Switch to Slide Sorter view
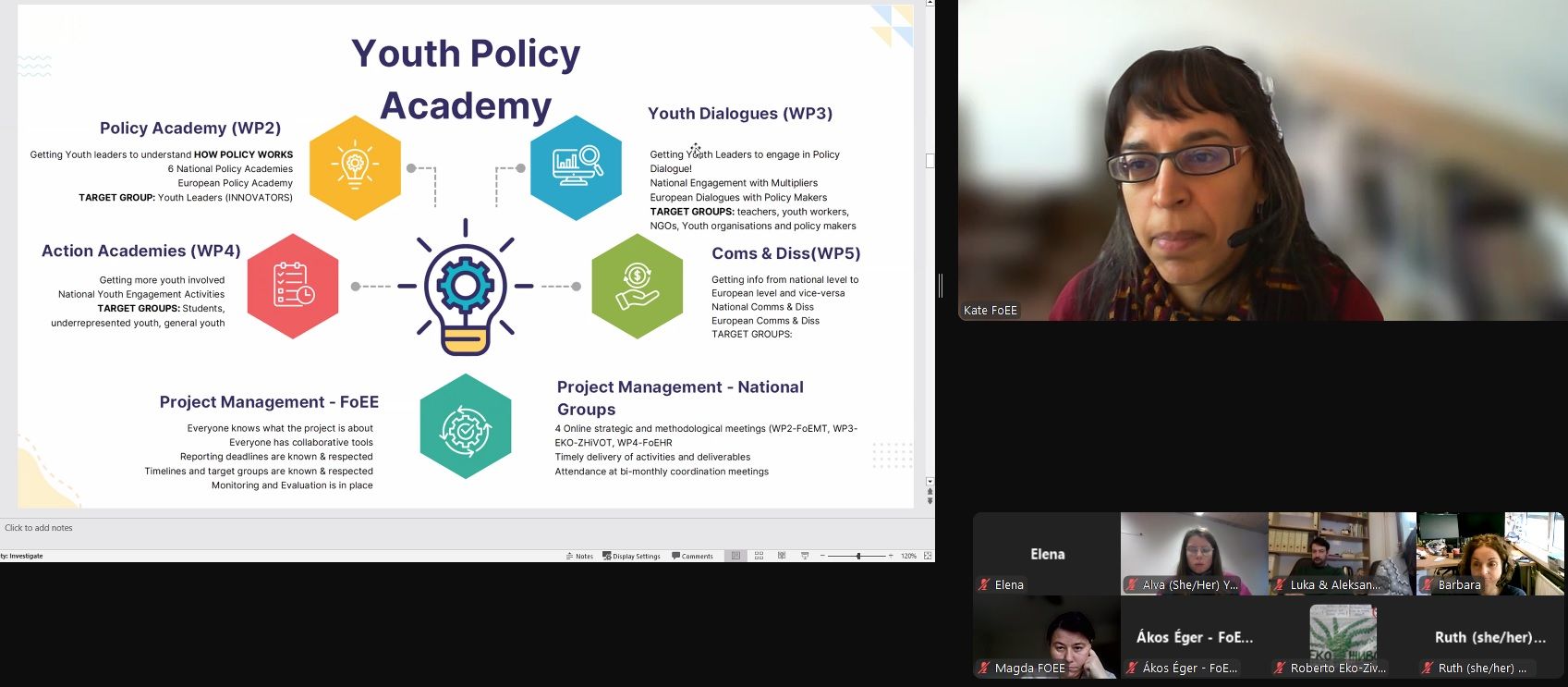This screenshot has height=687, width=1568. 759,556
